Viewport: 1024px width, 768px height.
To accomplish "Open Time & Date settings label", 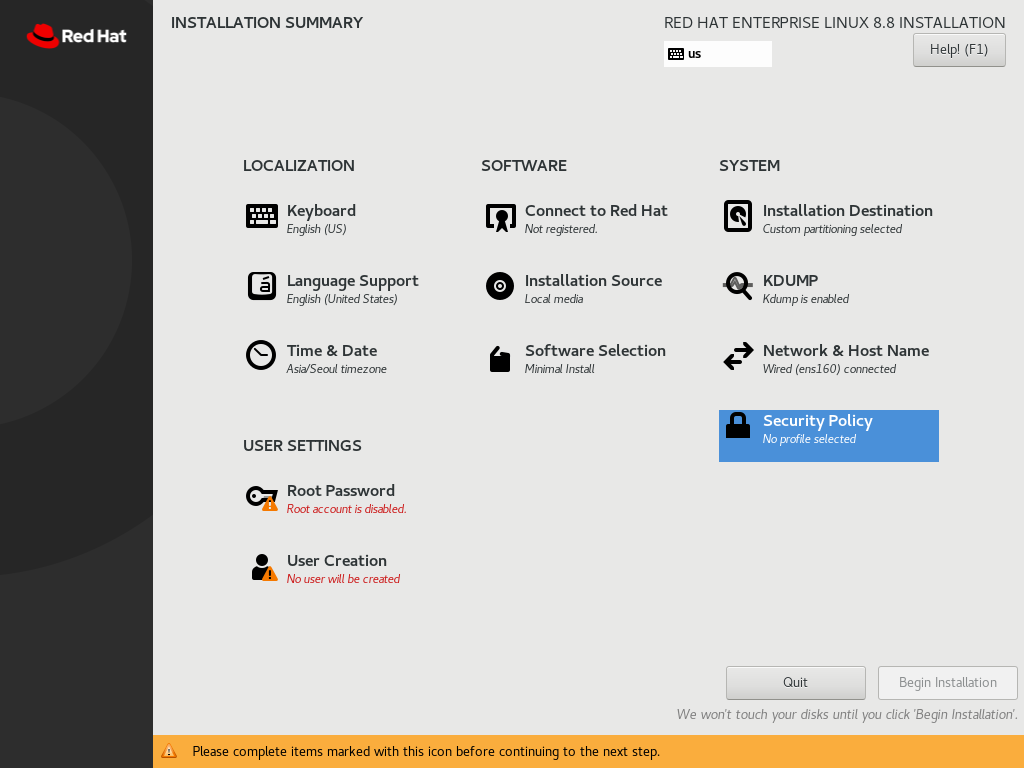I will click(x=332, y=351).
